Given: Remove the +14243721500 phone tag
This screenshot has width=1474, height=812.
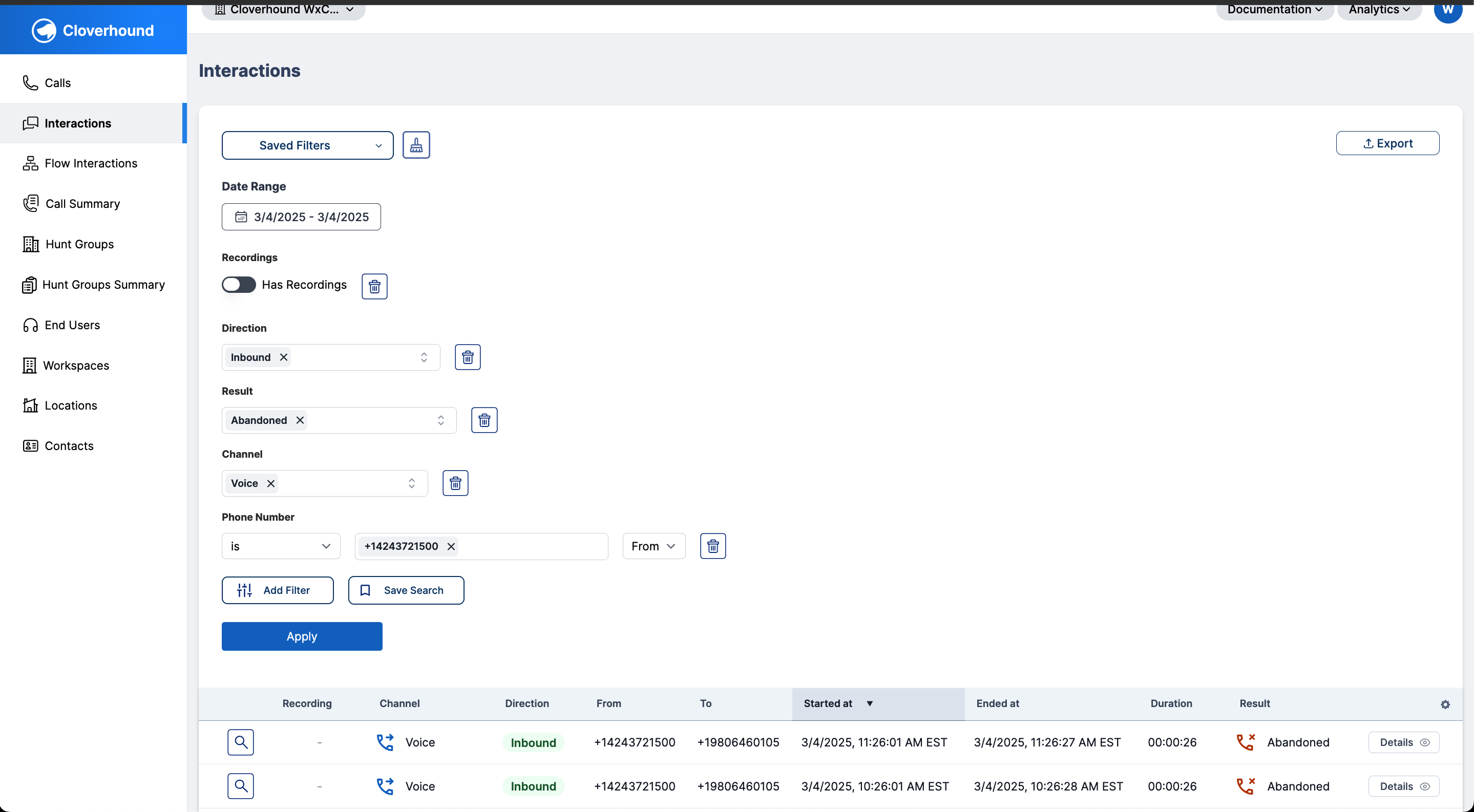Looking at the screenshot, I should click(451, 546).
